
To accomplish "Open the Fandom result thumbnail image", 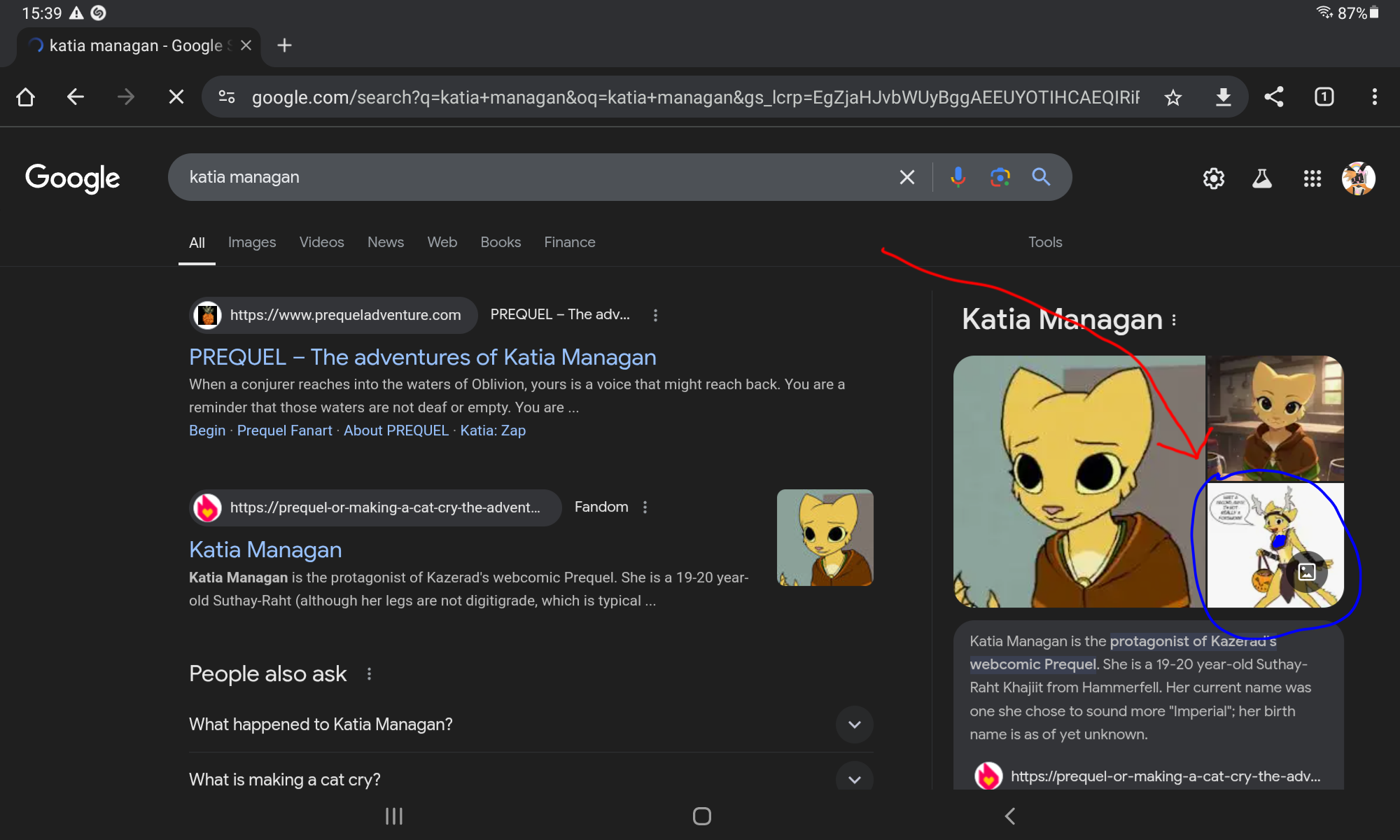I will [x=825, y=538].
